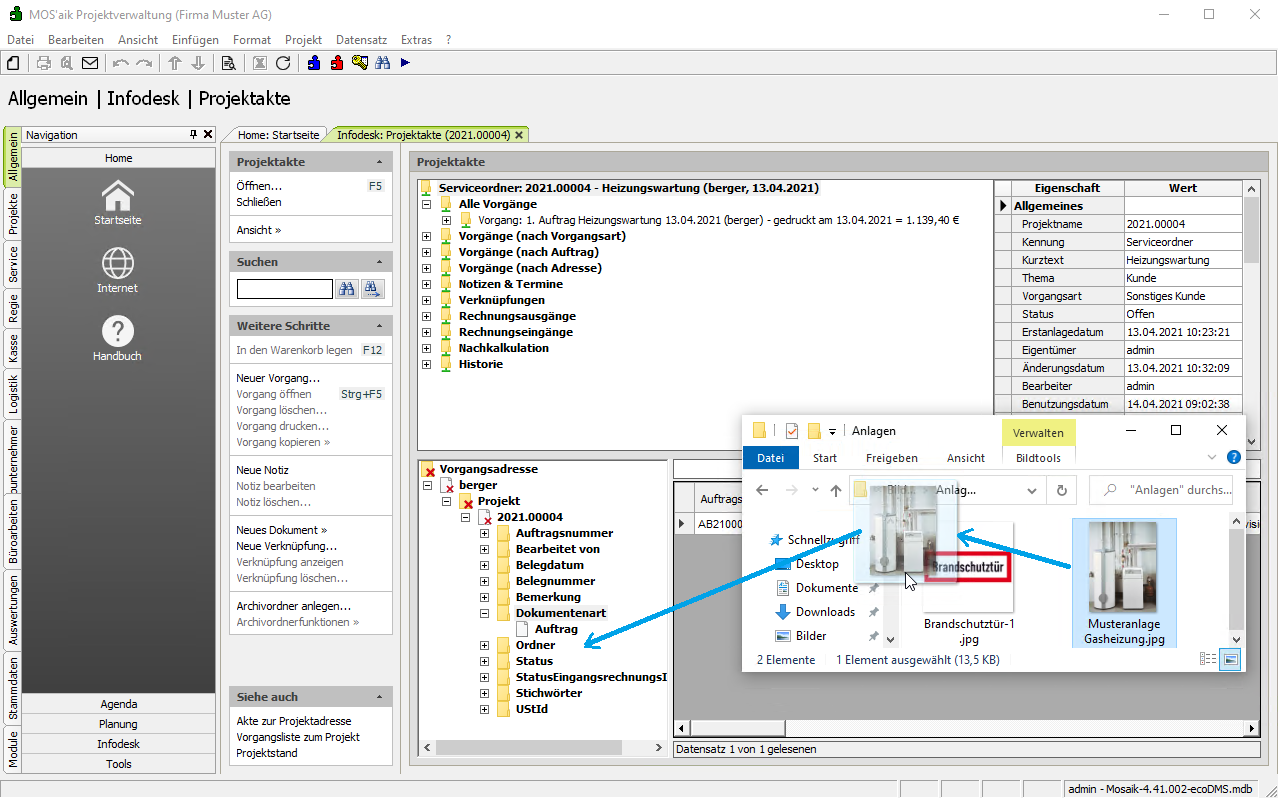
Task: Click into the Suchen search field
Action: pos(284,289)
